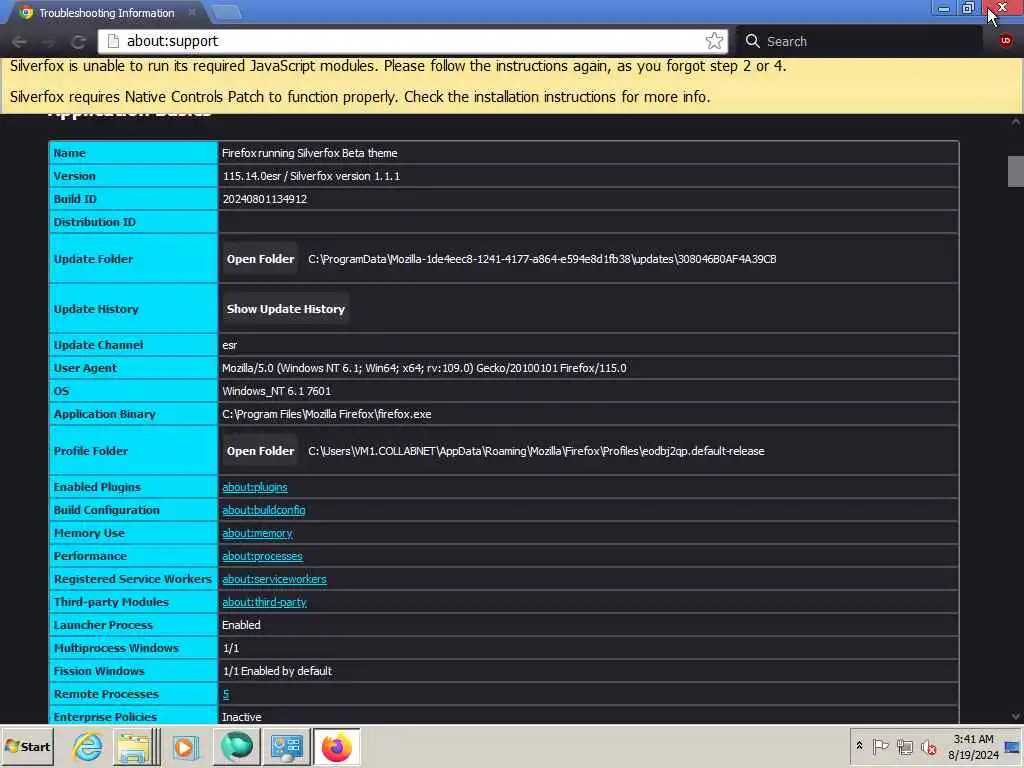Click the Show Desktop button
Image resolution: width=1024 pixels, height=768 pixels.
[x=1013, y=746]
